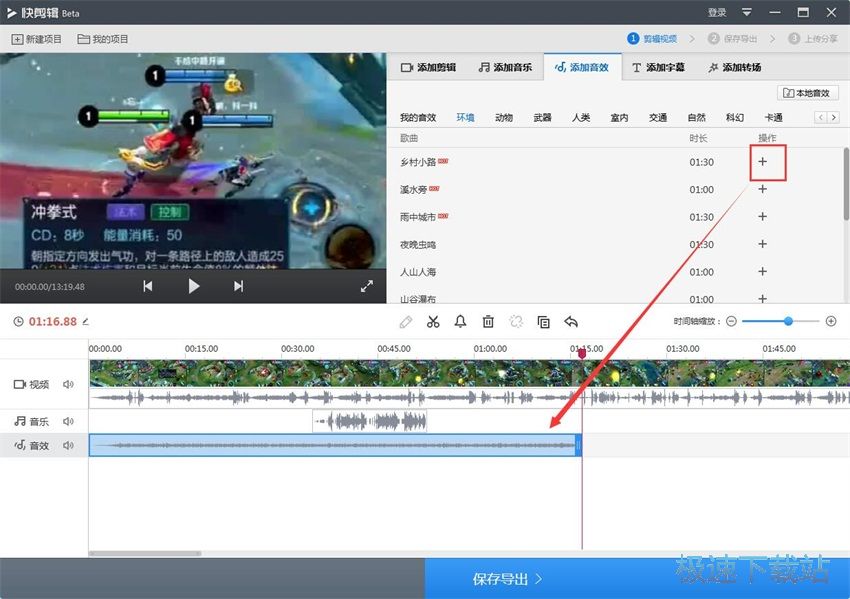Screen dimensions: 850x599
Task: Zoom out timeline with minus icon
Action: (731, 321)
